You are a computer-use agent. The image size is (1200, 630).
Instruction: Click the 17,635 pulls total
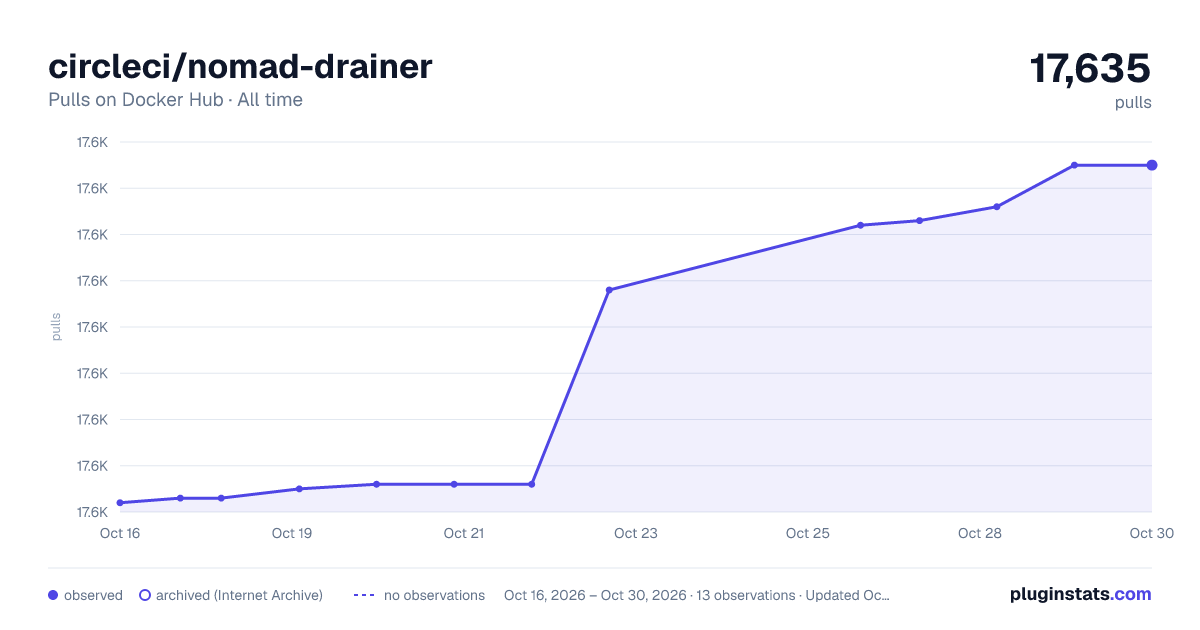[x=1090, y=69]
